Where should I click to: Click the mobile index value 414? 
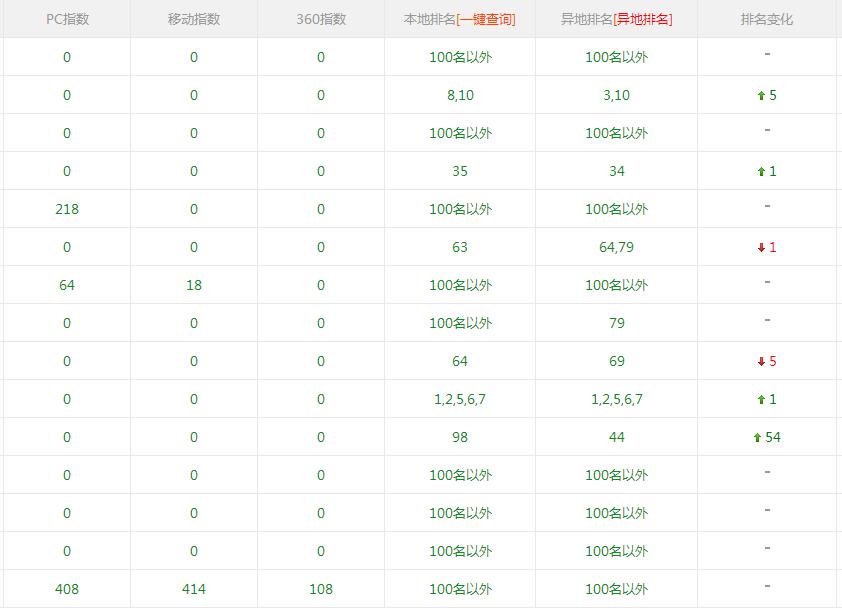(194, 589)
